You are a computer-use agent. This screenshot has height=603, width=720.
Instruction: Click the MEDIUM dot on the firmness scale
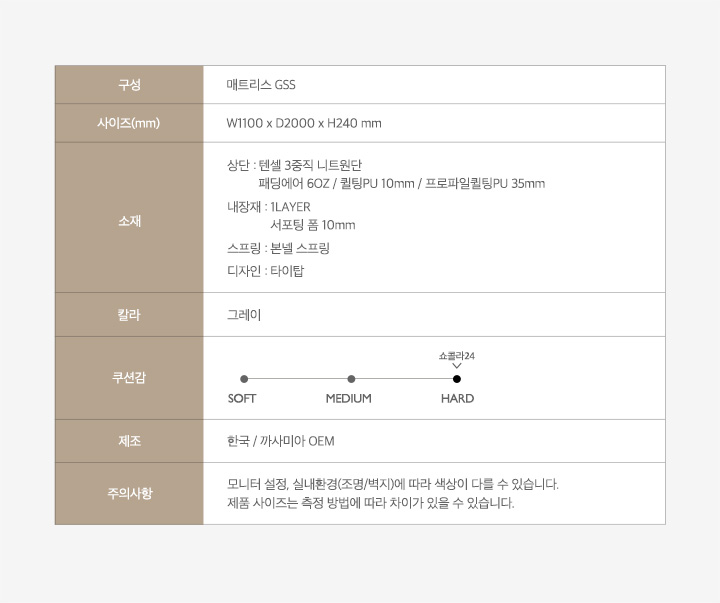[351, 379]
